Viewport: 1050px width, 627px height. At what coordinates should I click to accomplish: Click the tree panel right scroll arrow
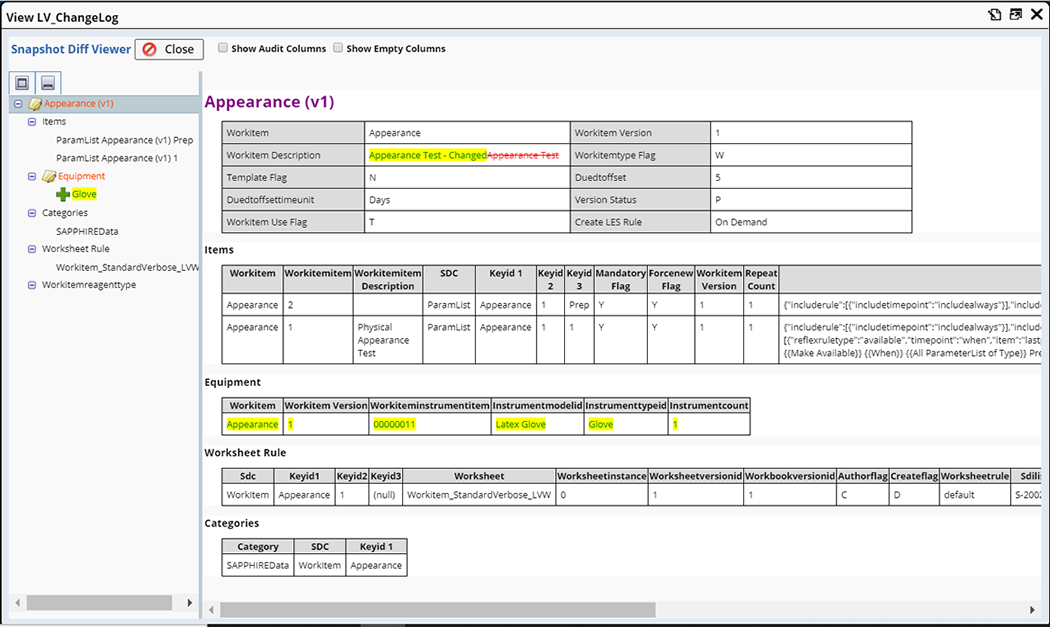[190, 602]
